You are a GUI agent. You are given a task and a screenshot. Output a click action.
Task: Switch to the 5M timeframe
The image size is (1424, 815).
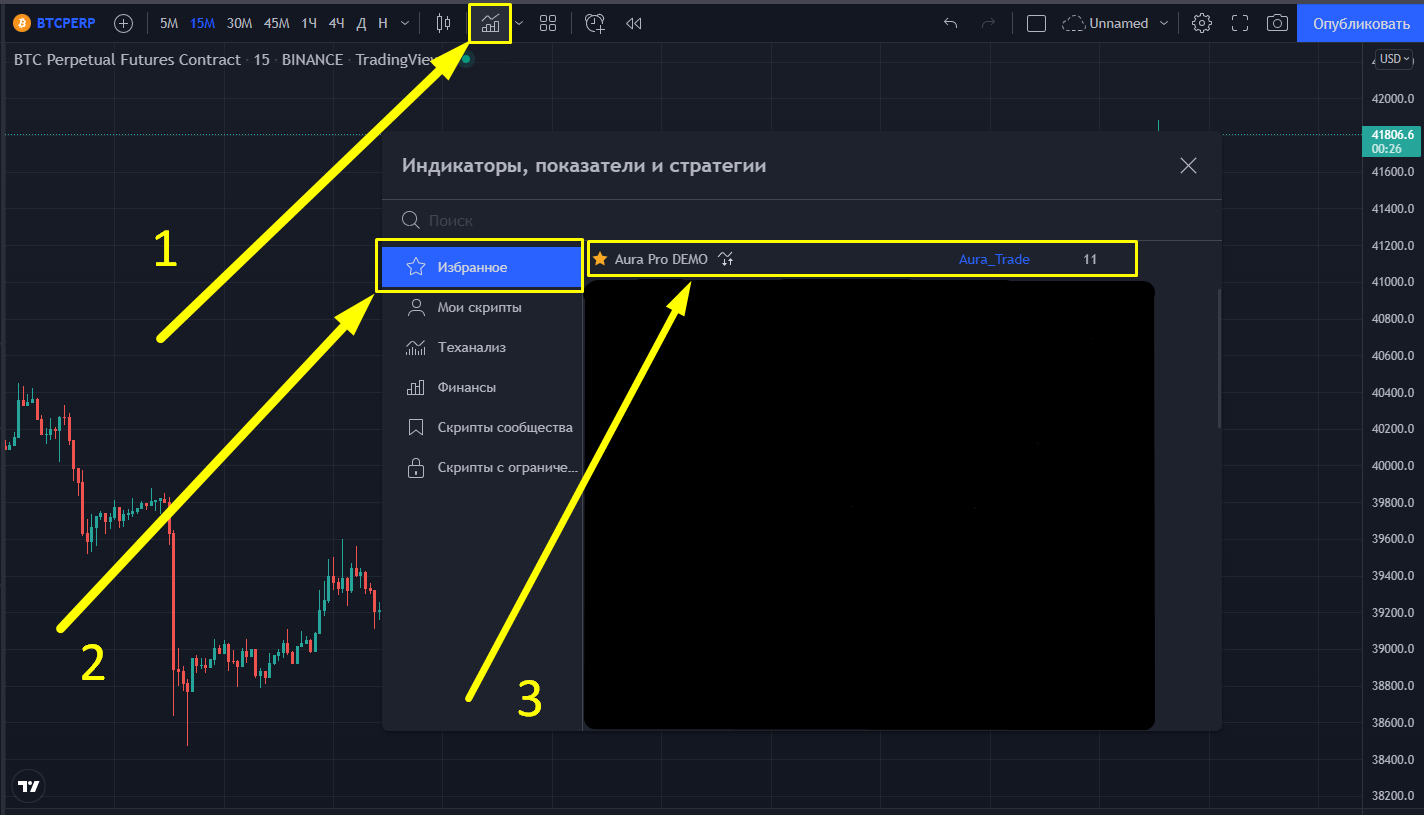(169, 23)
